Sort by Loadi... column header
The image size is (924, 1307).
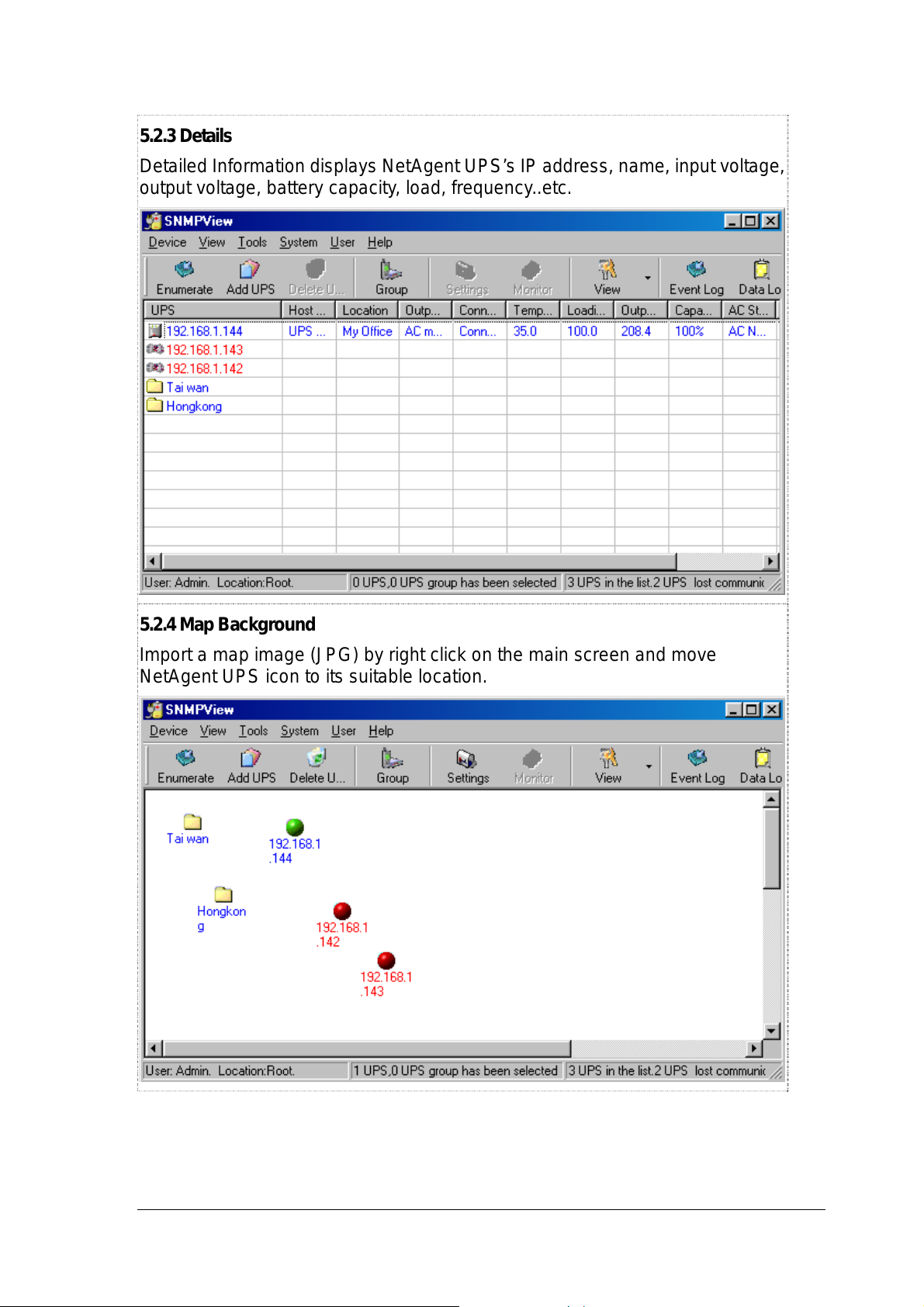click(x=587, y=310)
